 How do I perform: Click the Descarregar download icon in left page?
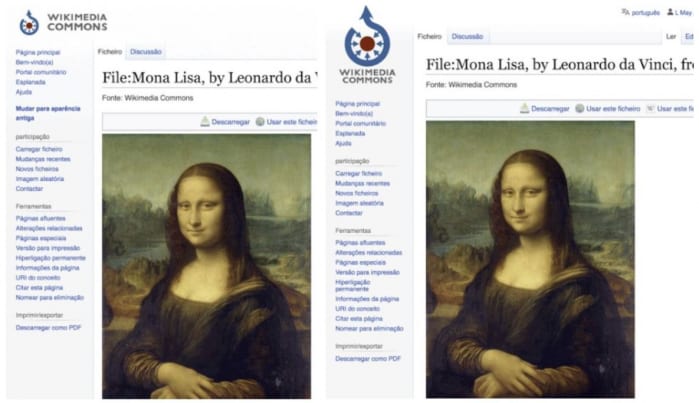pyautogui.click(x=205, y=122)
